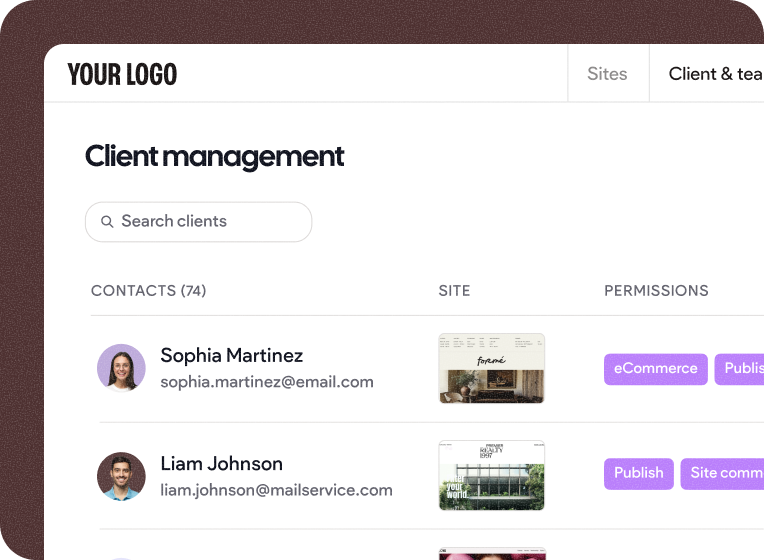Screen dimensions: 764x560
Task: Click the PERMISSIONS column header
Action: [x=656, y=290]
